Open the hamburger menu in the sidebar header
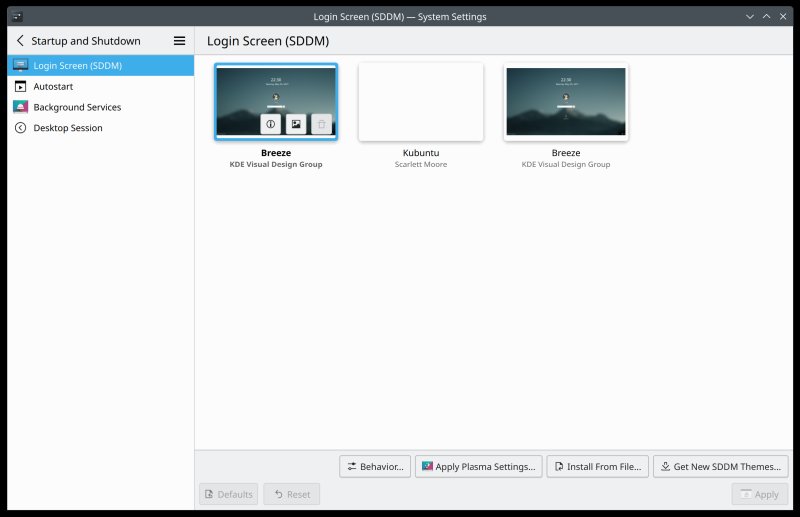Viewport: 800px width, 517px height. coord(179,41)
